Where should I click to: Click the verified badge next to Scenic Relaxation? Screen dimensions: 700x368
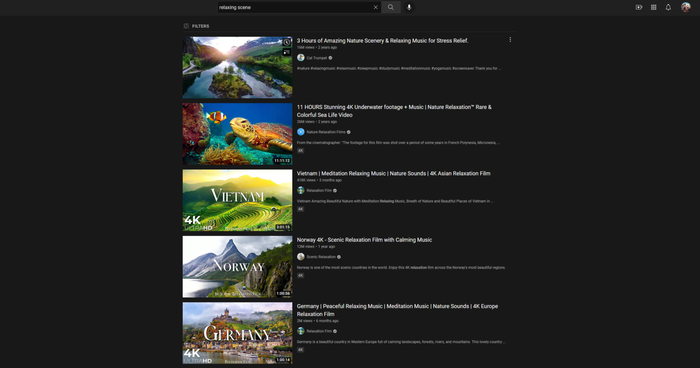coord(339,257)
